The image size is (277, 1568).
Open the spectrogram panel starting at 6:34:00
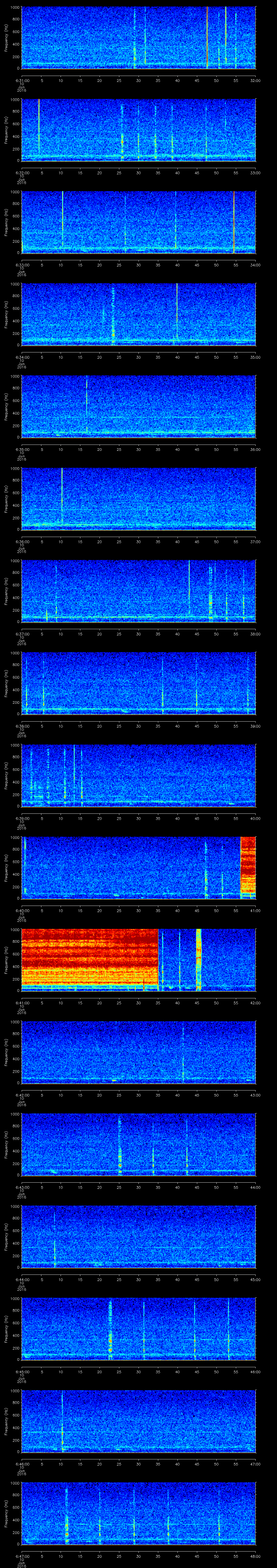[138, 314]
